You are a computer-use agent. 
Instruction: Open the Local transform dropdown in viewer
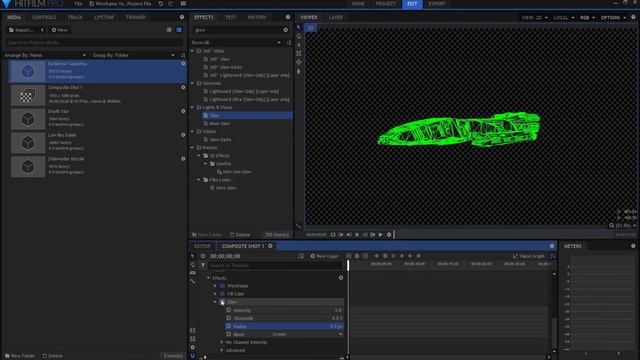(x=564, y=18)
